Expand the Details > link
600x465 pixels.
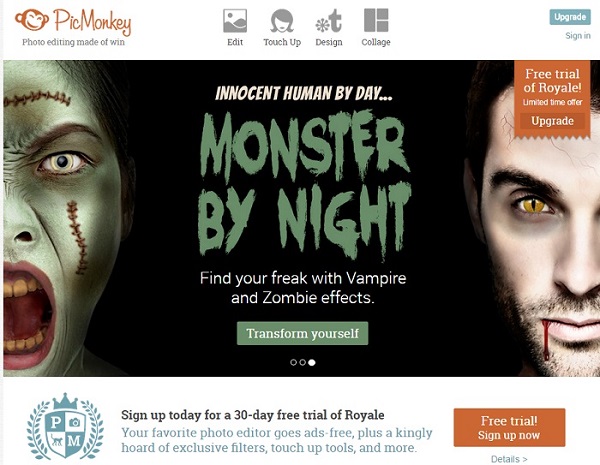click(x=509, y=459)
